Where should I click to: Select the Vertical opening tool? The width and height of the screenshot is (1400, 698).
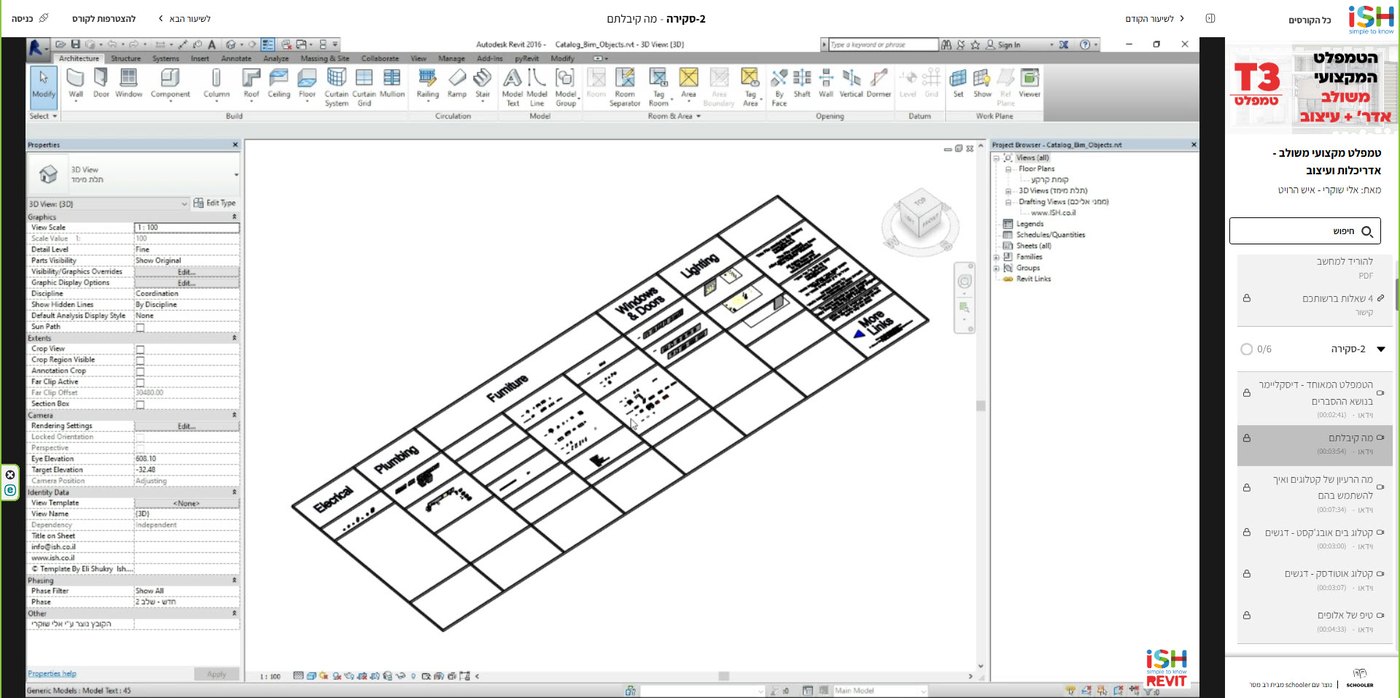[851, 84]
